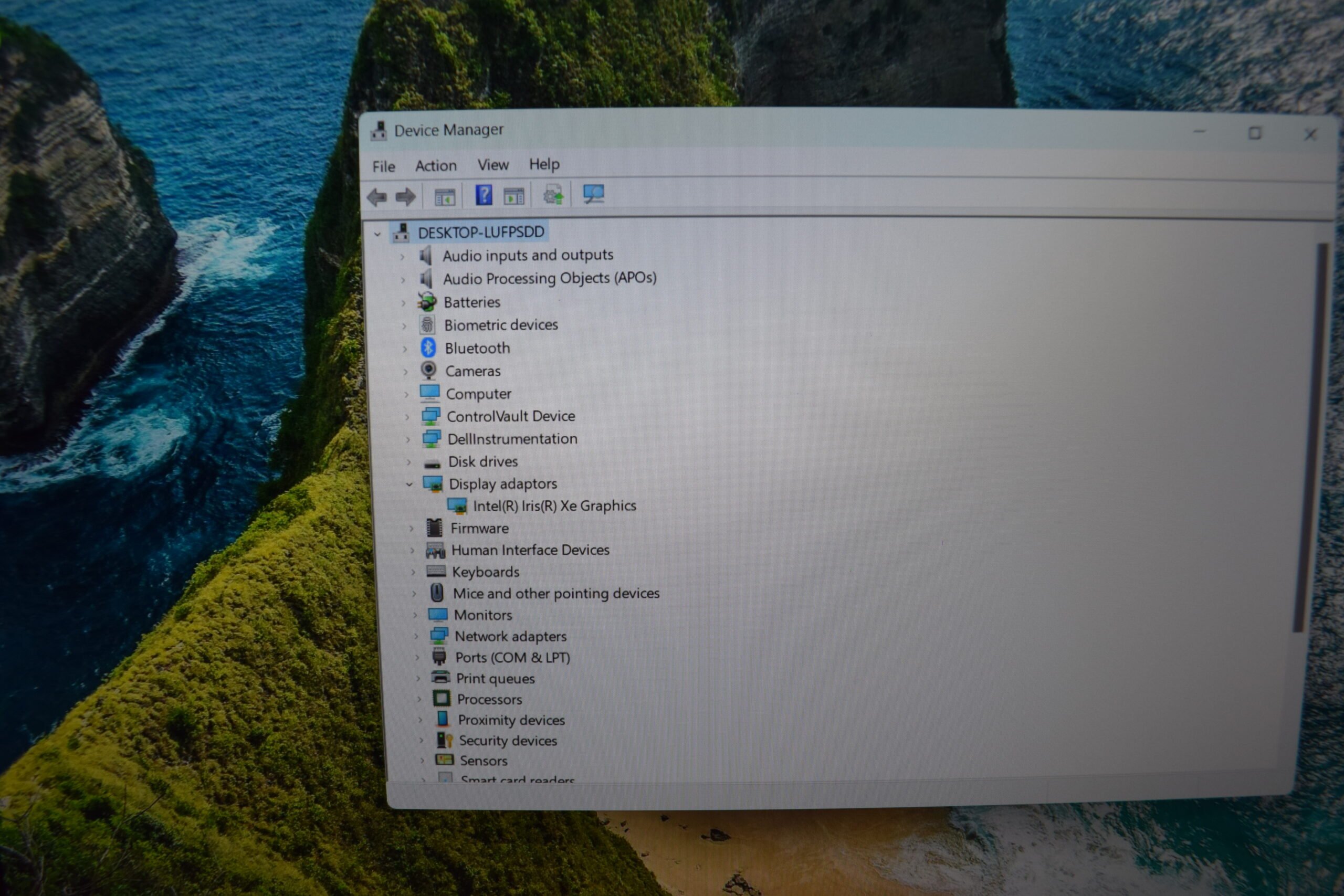Click the Forward arrow toolbar icon

pyautogui.click(x=406, y=197)
